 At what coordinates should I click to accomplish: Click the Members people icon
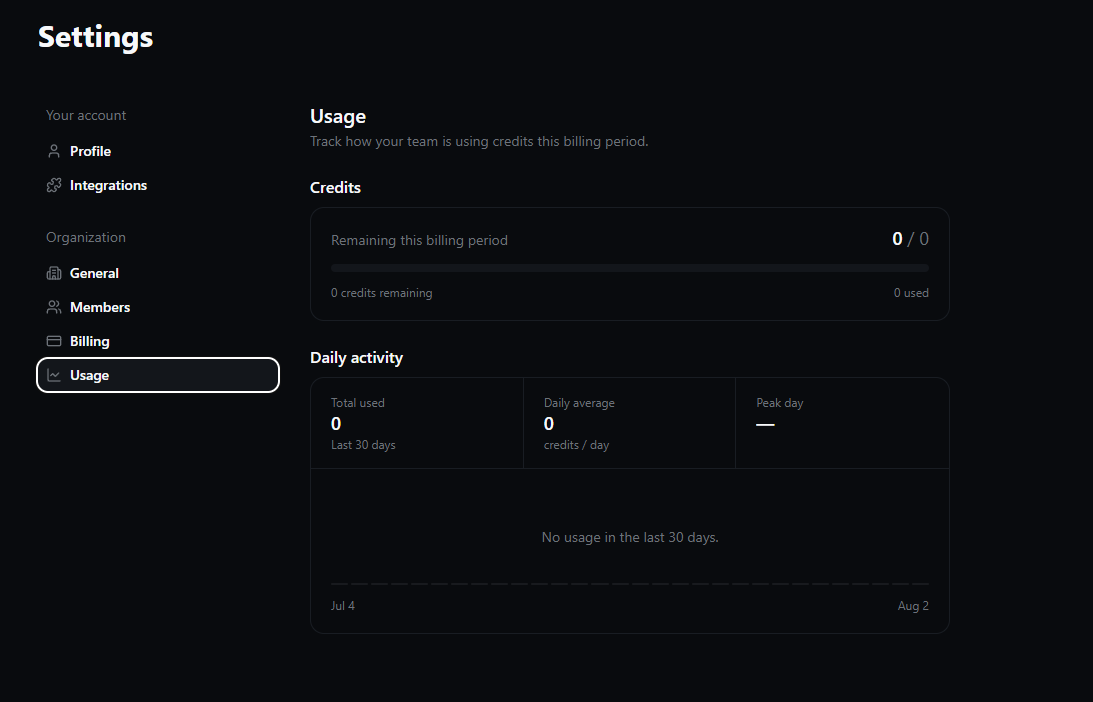point(54,307)
